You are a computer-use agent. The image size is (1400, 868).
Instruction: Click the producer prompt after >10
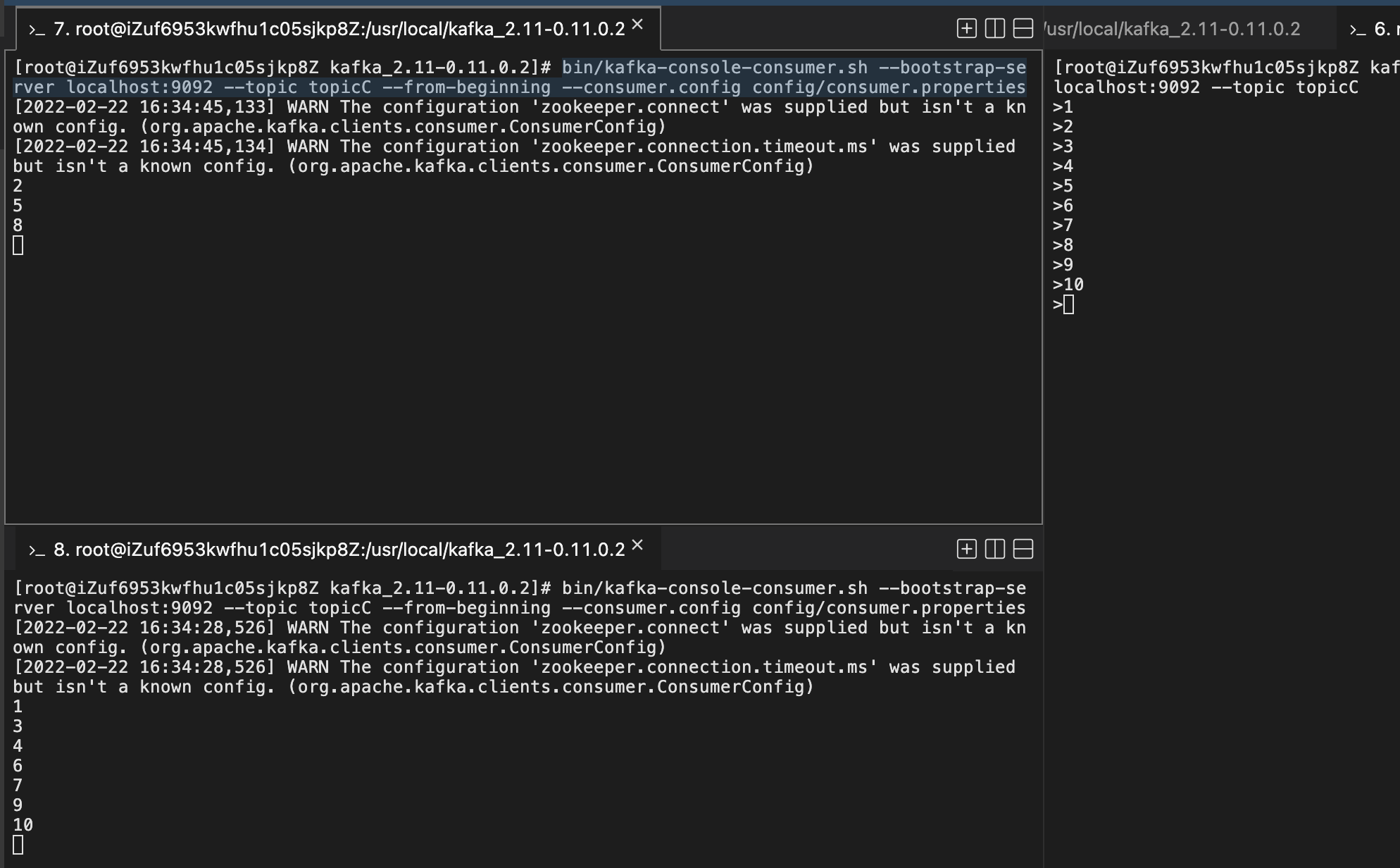1063,304
